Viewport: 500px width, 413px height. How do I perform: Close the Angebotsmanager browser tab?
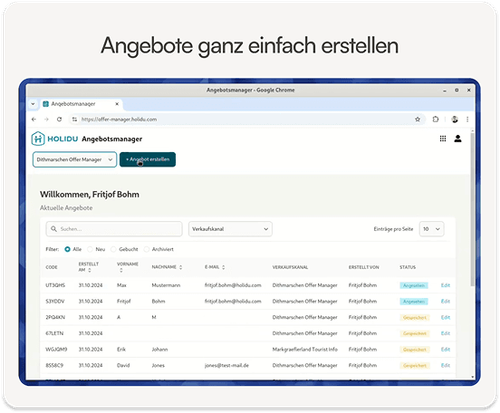(x=117, y=104)
